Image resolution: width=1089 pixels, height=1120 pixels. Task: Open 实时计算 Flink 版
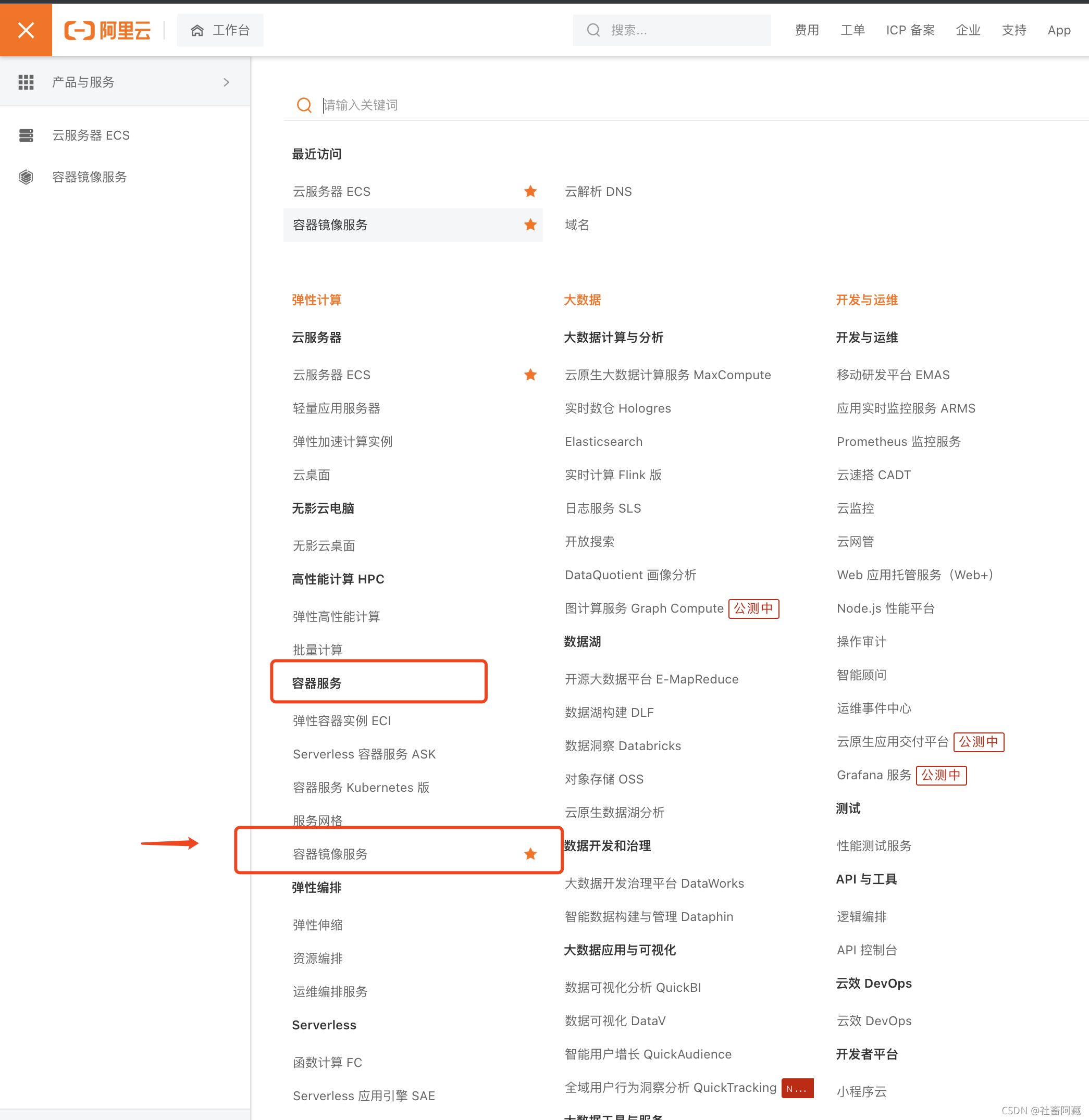click(x=613, y=475)
